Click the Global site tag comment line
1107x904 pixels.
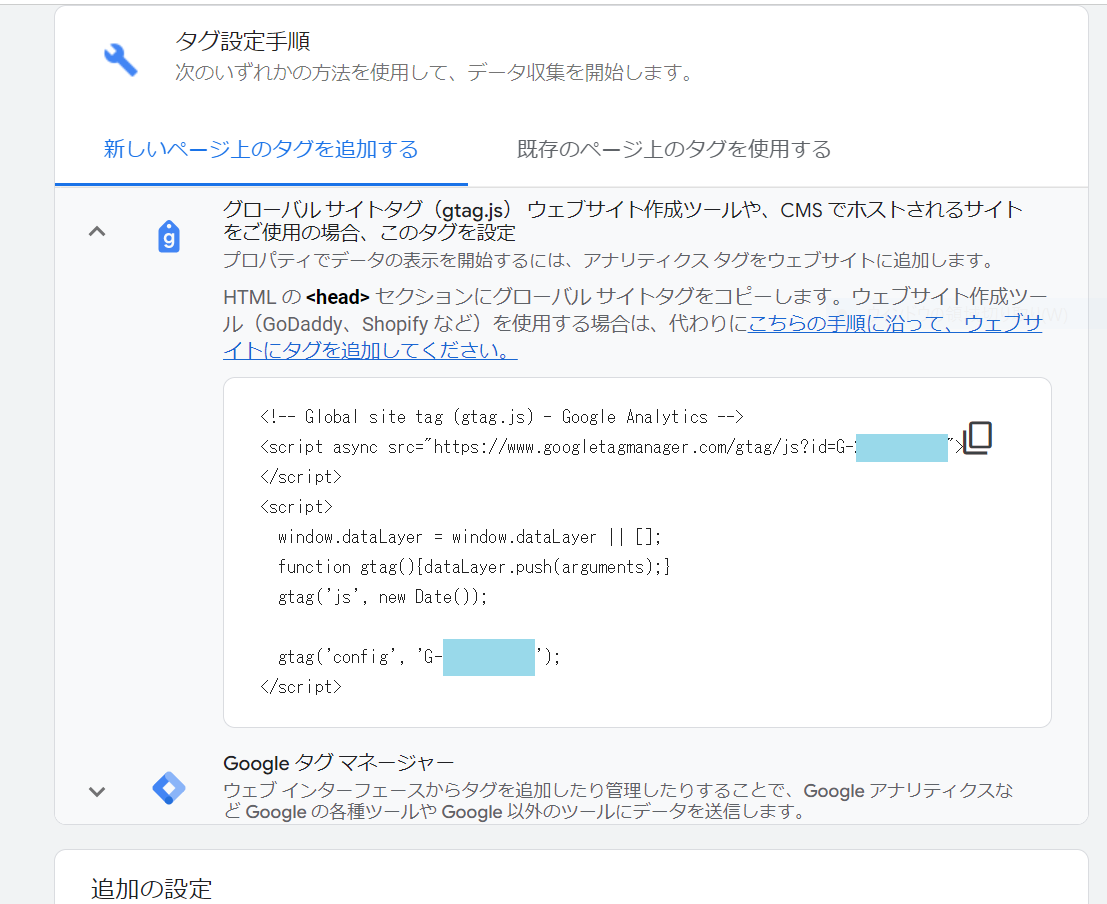click(501, 417)
